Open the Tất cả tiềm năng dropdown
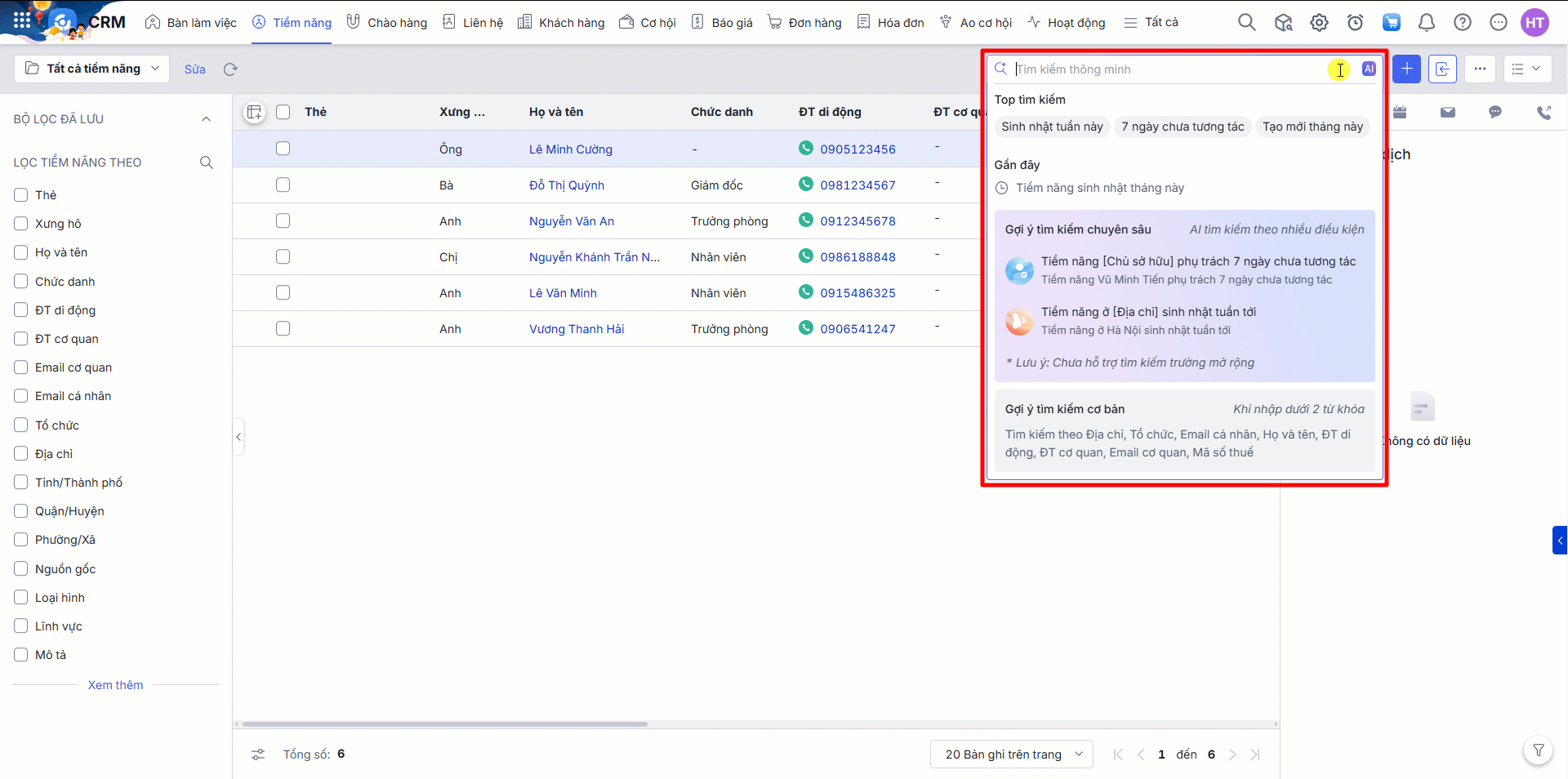The height and width of the screenshot is (779, 1568). [x=91, y=69]
